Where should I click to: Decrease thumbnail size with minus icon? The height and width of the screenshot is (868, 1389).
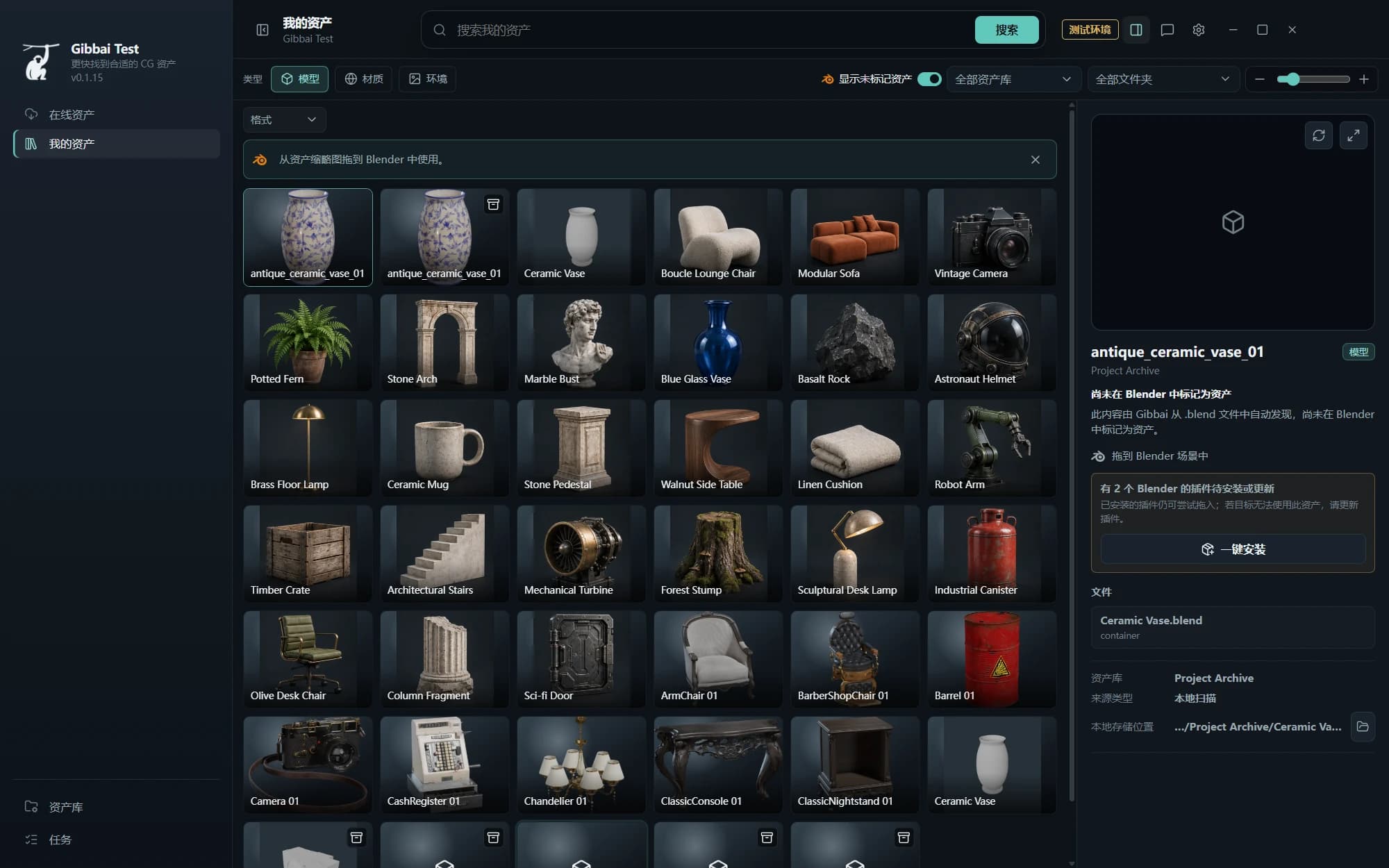[x=1260, y=79]
